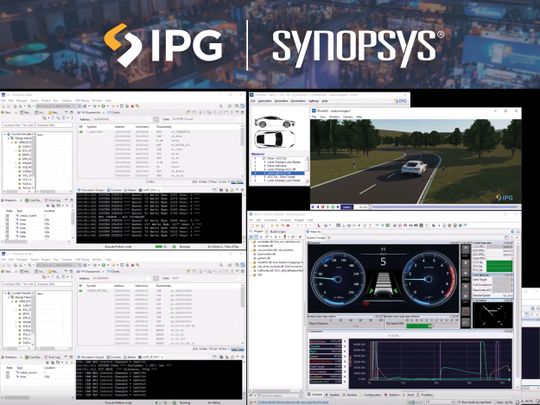Open Console tab in top-left Virtualizer window
Image resolution: width=540 pixels, height=405 pixels.
(115, 190)
